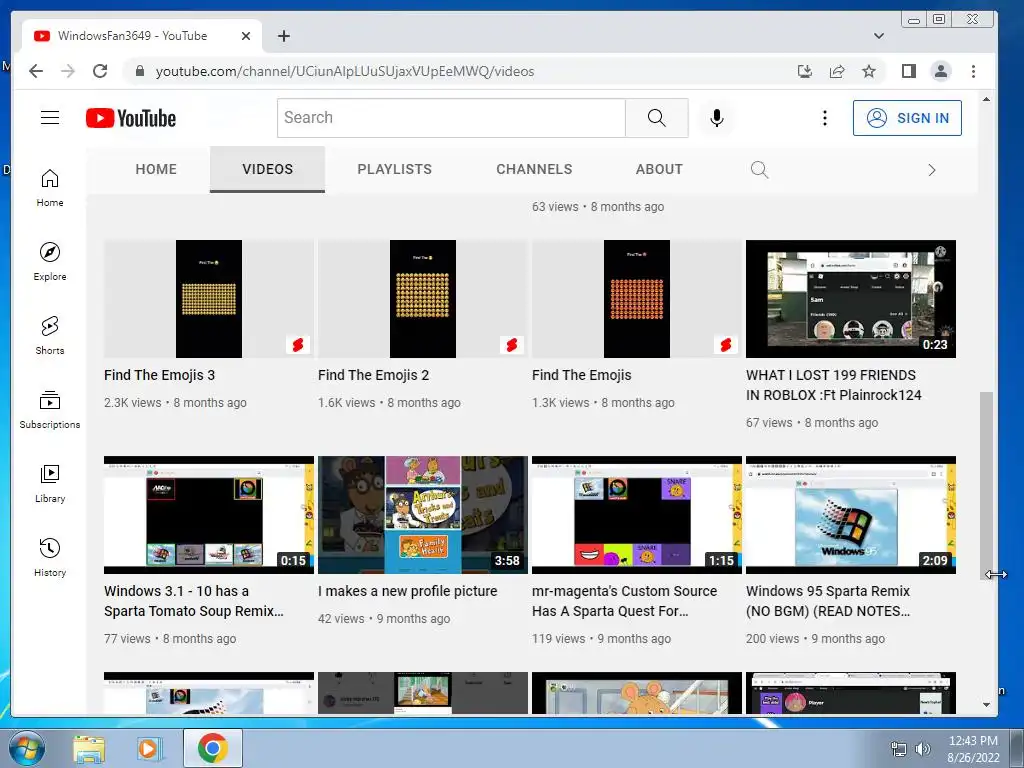Share this page icon

tap(837, 71)
